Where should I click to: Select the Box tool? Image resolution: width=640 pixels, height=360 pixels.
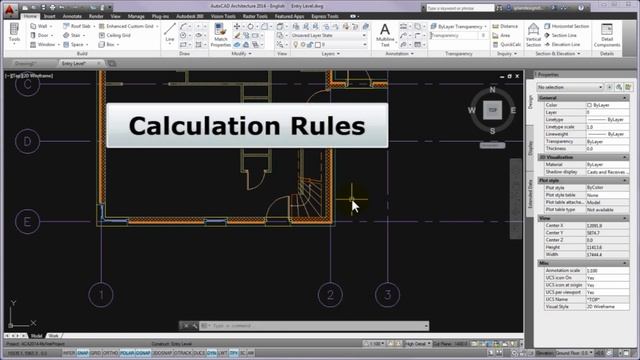tap(107, 44)
